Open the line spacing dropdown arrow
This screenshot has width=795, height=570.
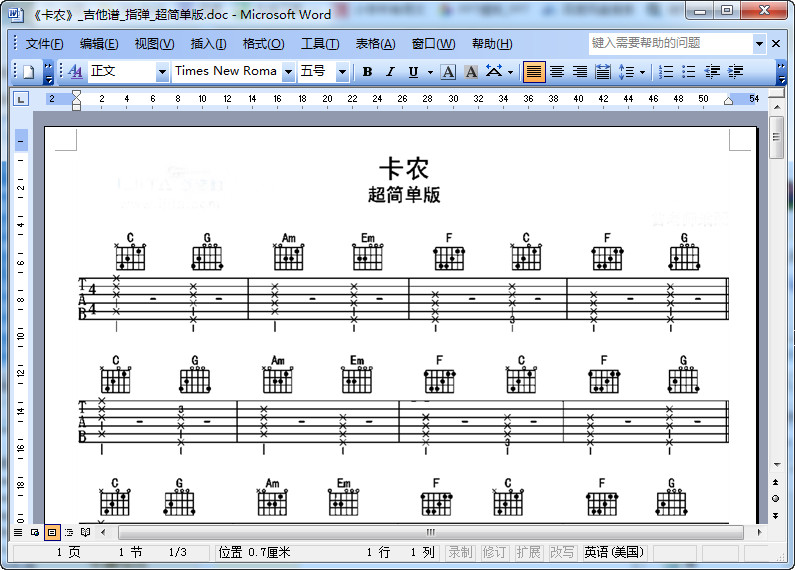tap(642, 72)
